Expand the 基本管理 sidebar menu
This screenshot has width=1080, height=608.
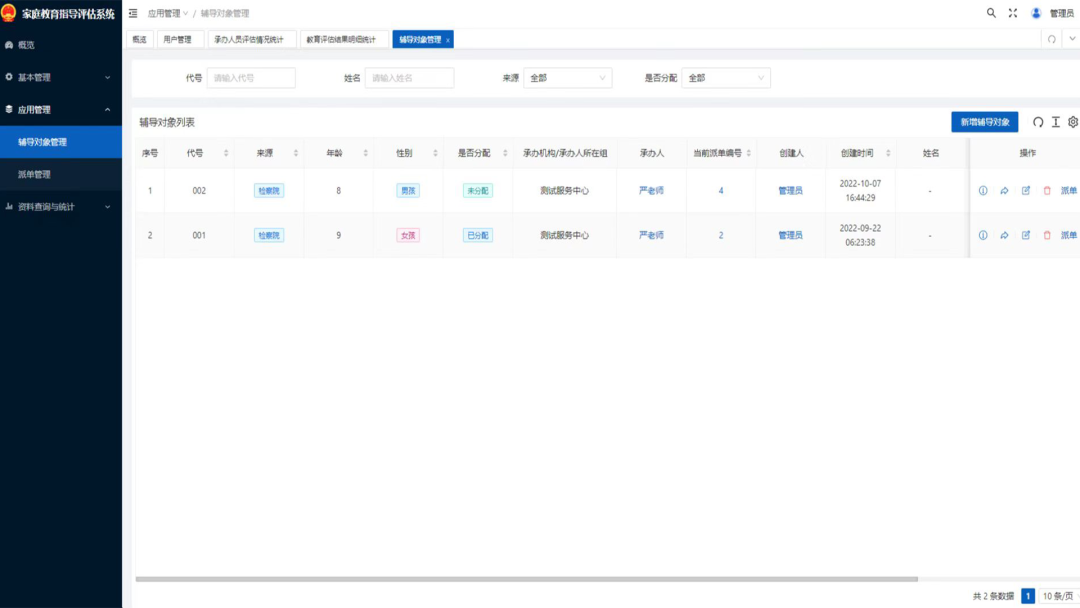61,77
